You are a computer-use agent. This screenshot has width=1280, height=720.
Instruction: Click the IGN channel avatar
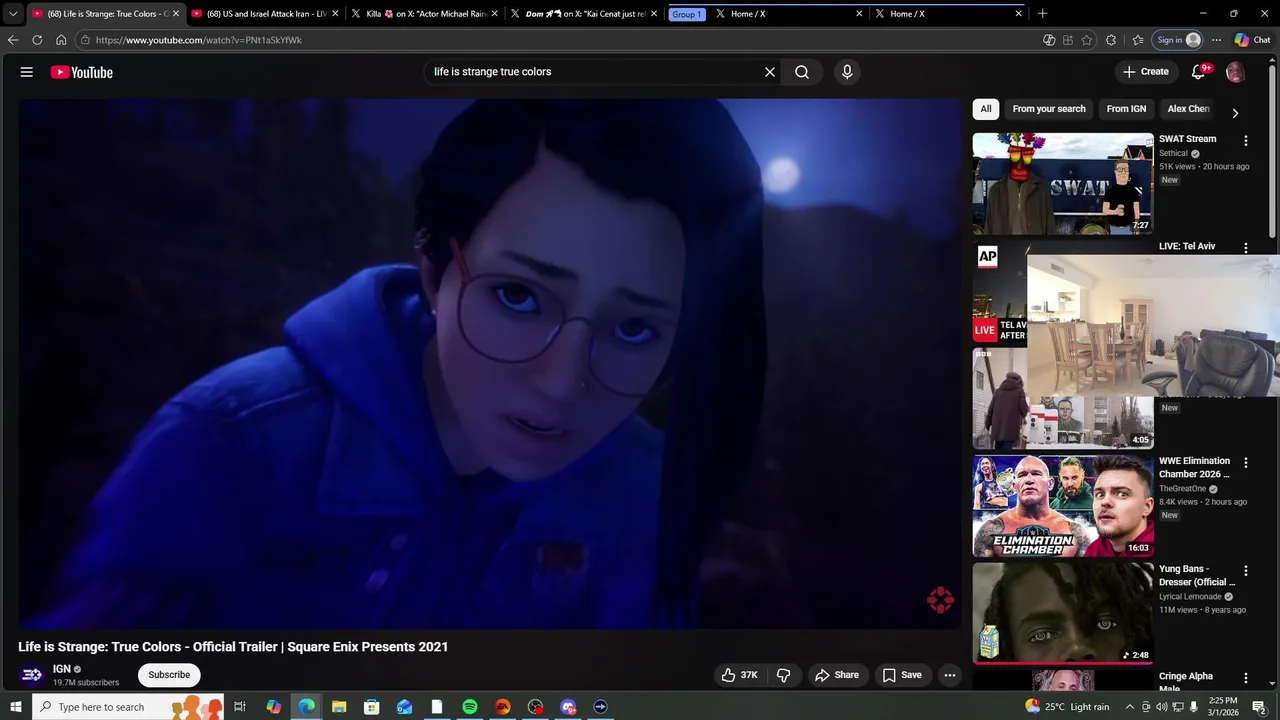pos(32,675)
